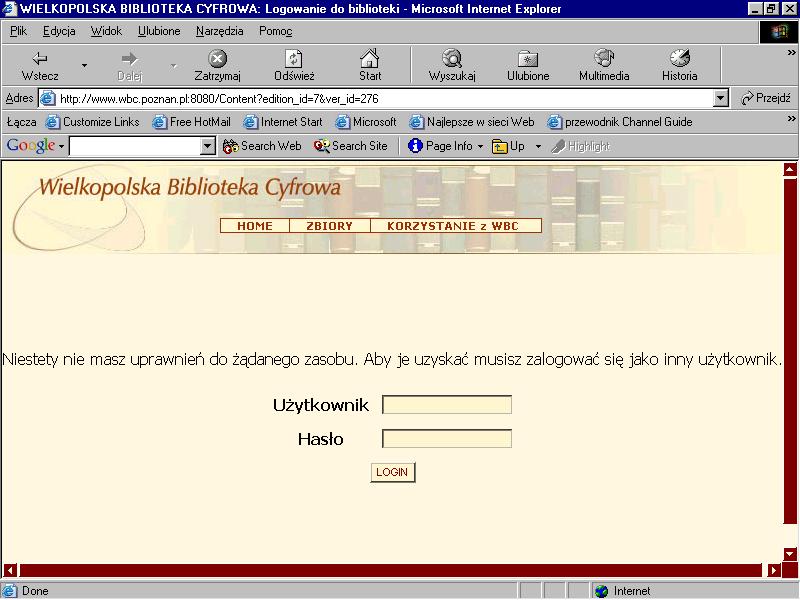Show more toolbar buttons chevron
Screen dimensions: 800x600
pyautogui.click(x=791, y=52)
